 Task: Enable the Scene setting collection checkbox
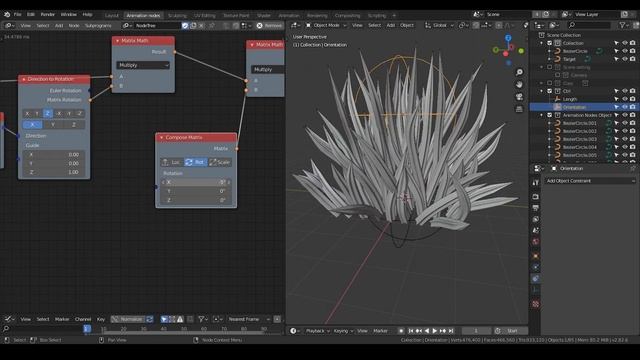pyautogui.click(x=550, y=67)
